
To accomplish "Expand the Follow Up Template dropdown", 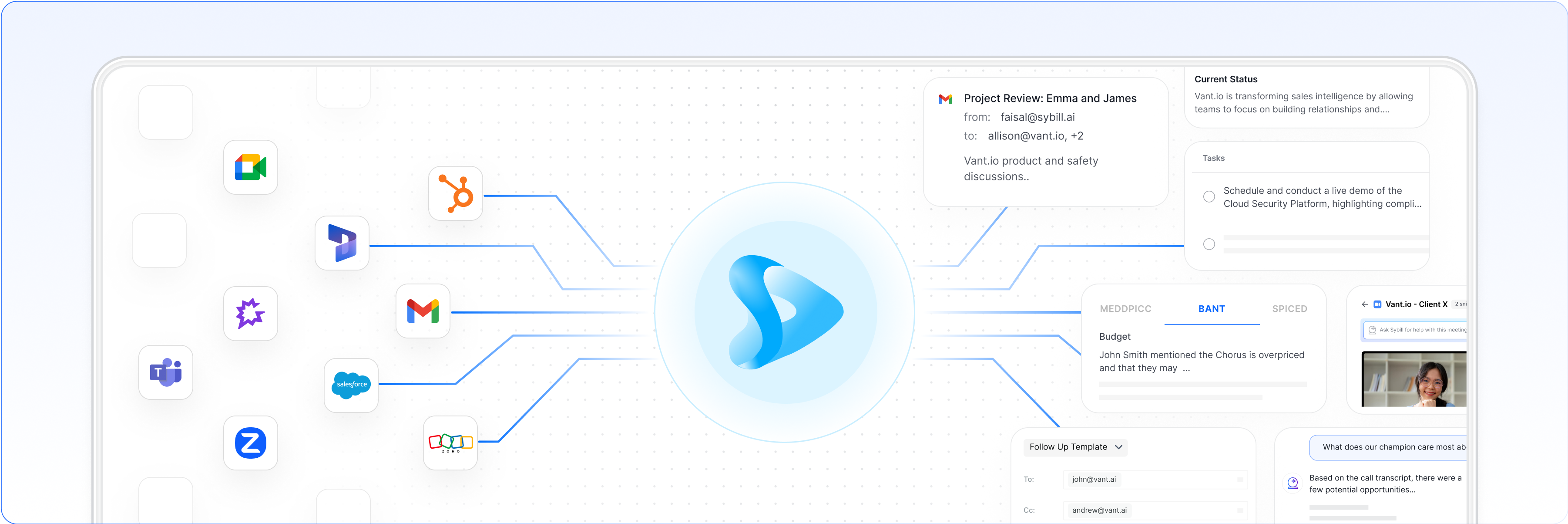I will point(1075,447).
